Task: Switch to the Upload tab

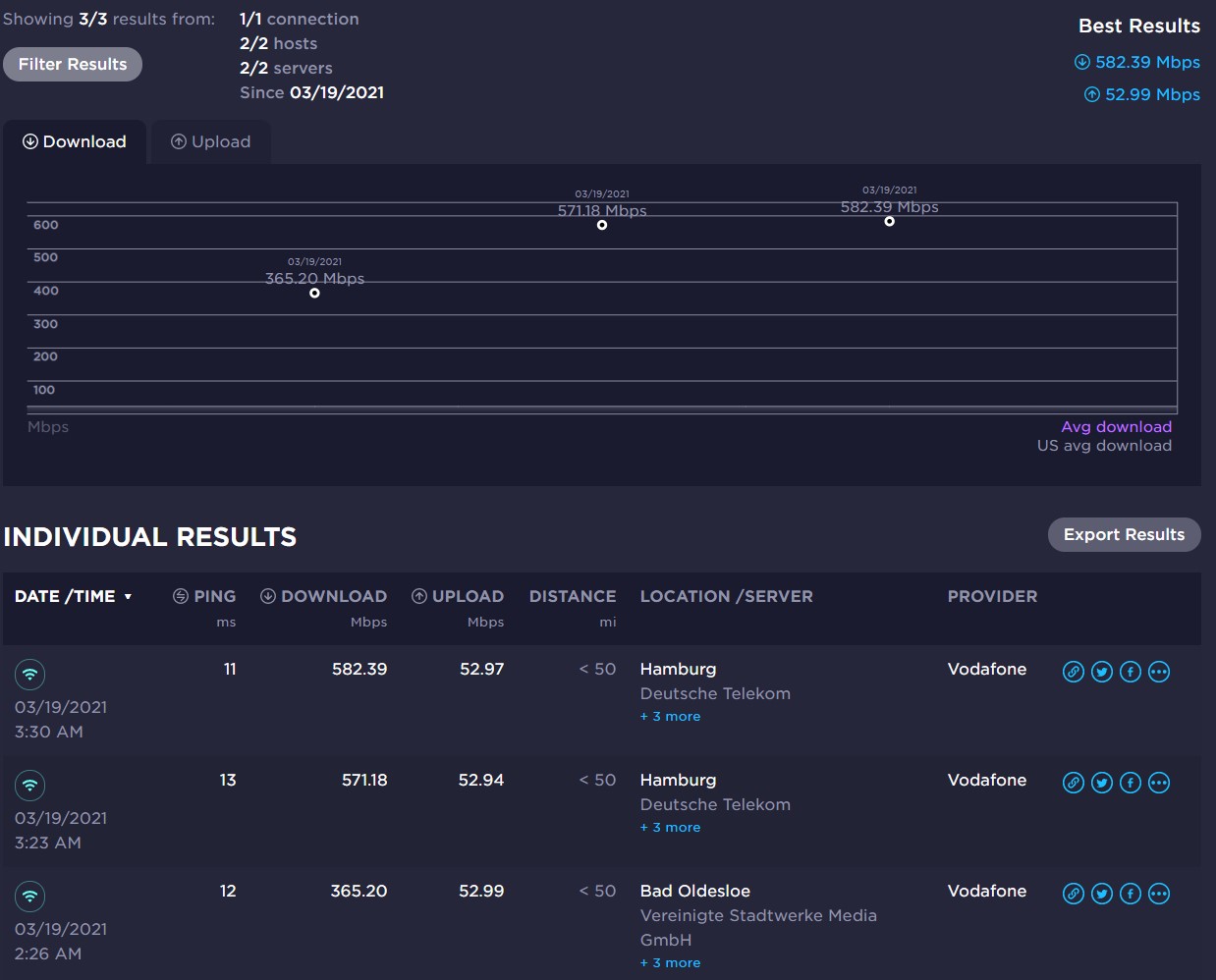Action: point(210,142)
